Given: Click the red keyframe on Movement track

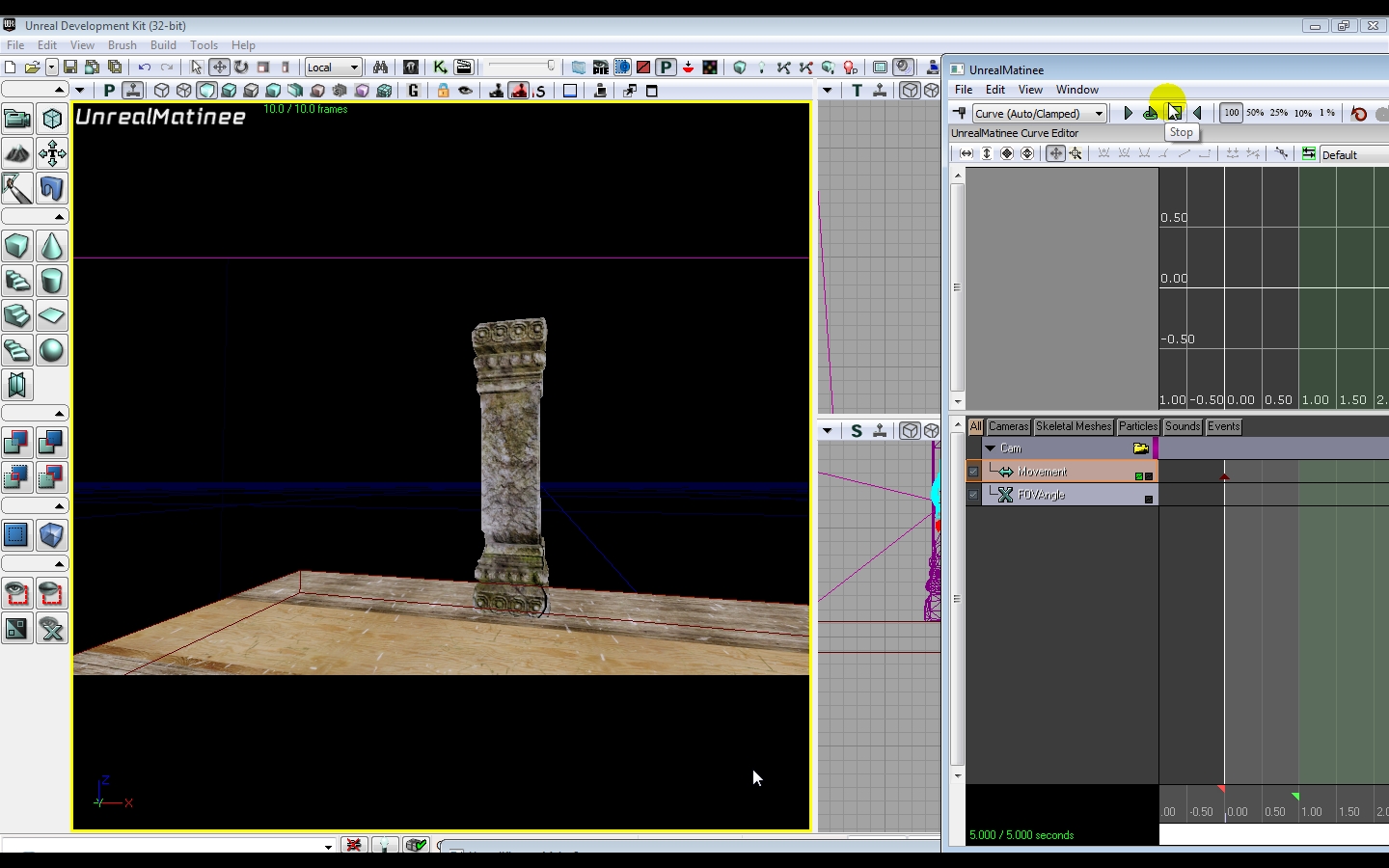Looking at the screenshot, I should tap(1224, 476).
